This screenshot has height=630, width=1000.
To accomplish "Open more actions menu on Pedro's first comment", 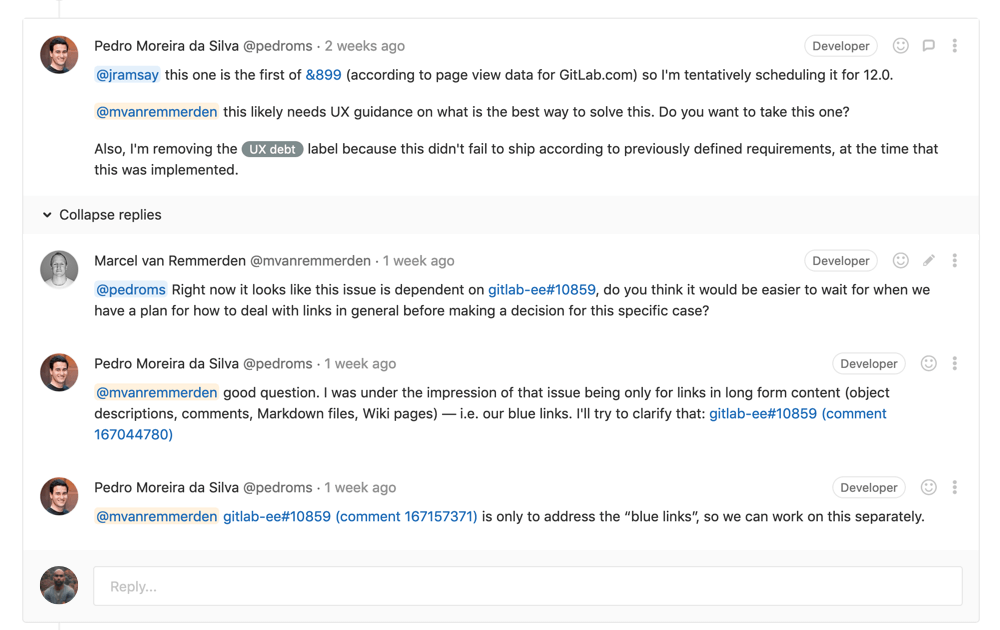I will (954, 45).
